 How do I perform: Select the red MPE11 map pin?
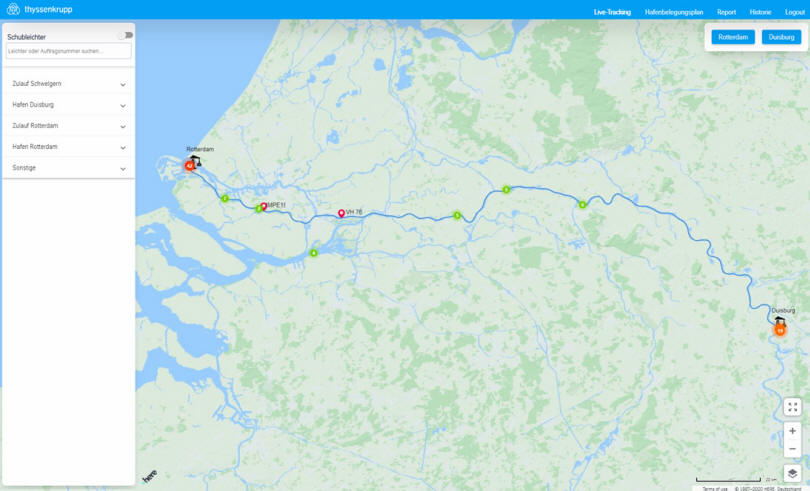[264, 206]
